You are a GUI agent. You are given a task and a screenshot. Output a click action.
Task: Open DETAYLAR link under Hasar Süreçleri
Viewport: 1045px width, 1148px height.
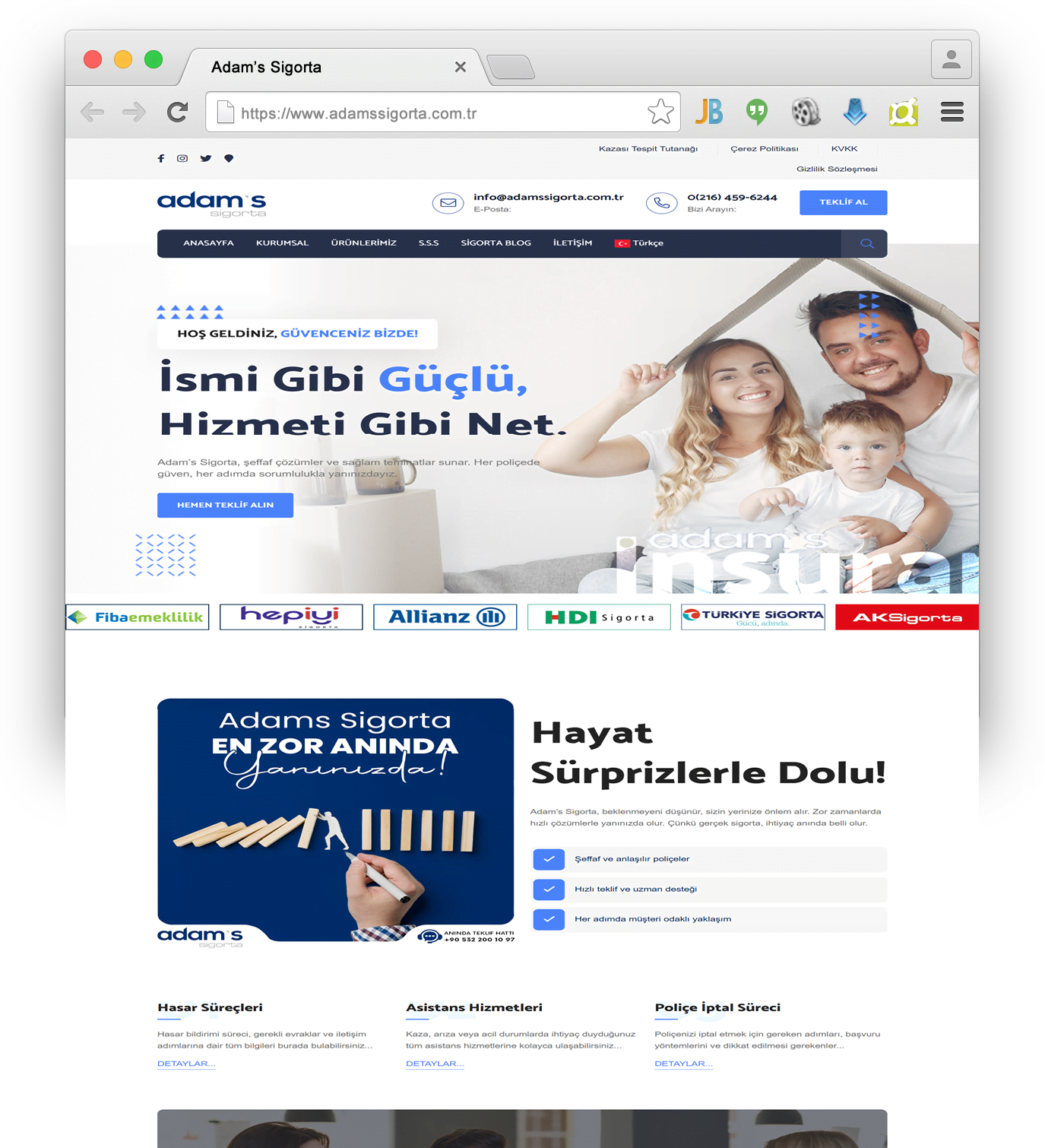click(185, 1064)
